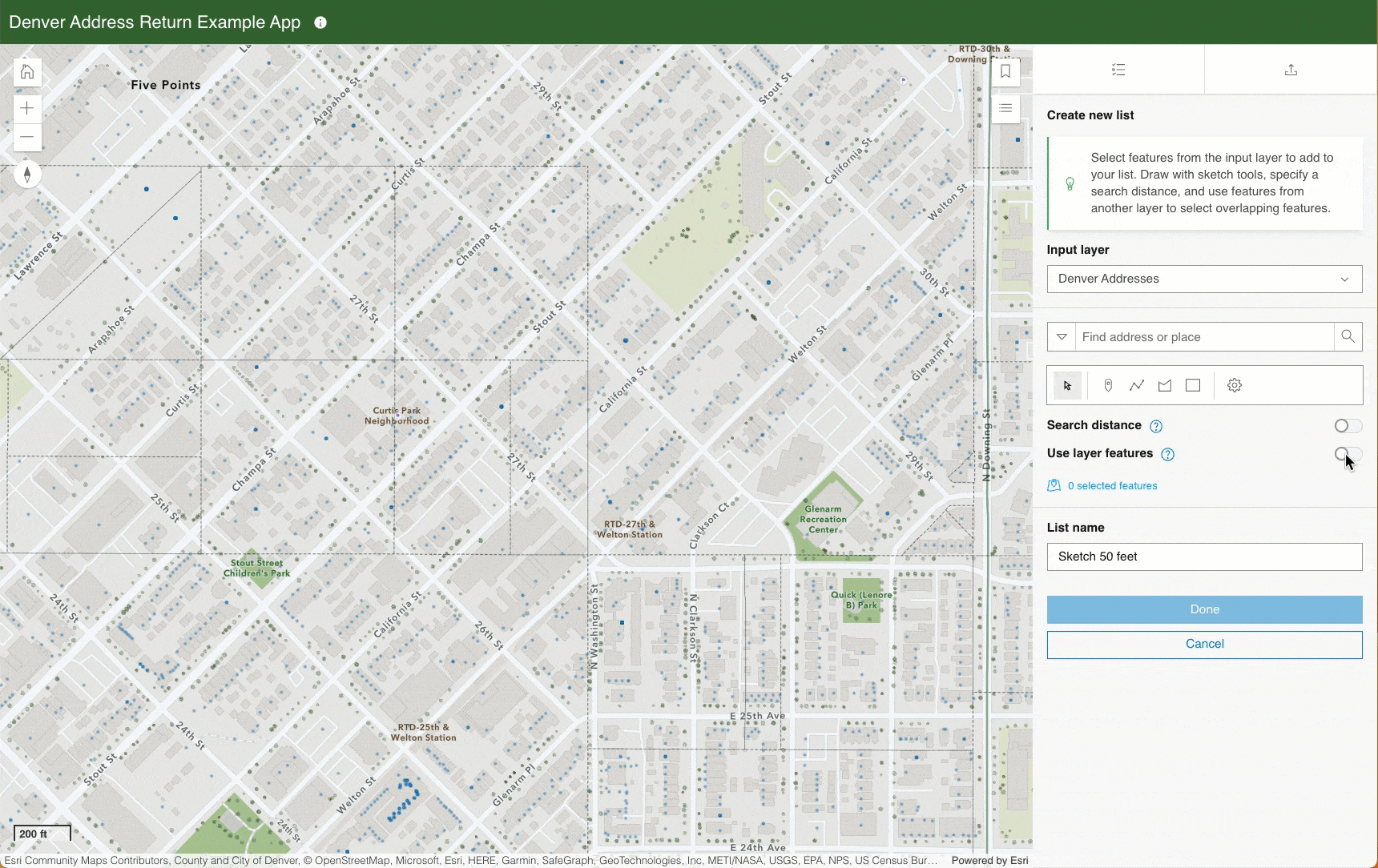Viewport: 1378px width, 868px height.
Task: Expand the search filter chevron
Action: 1062,336
